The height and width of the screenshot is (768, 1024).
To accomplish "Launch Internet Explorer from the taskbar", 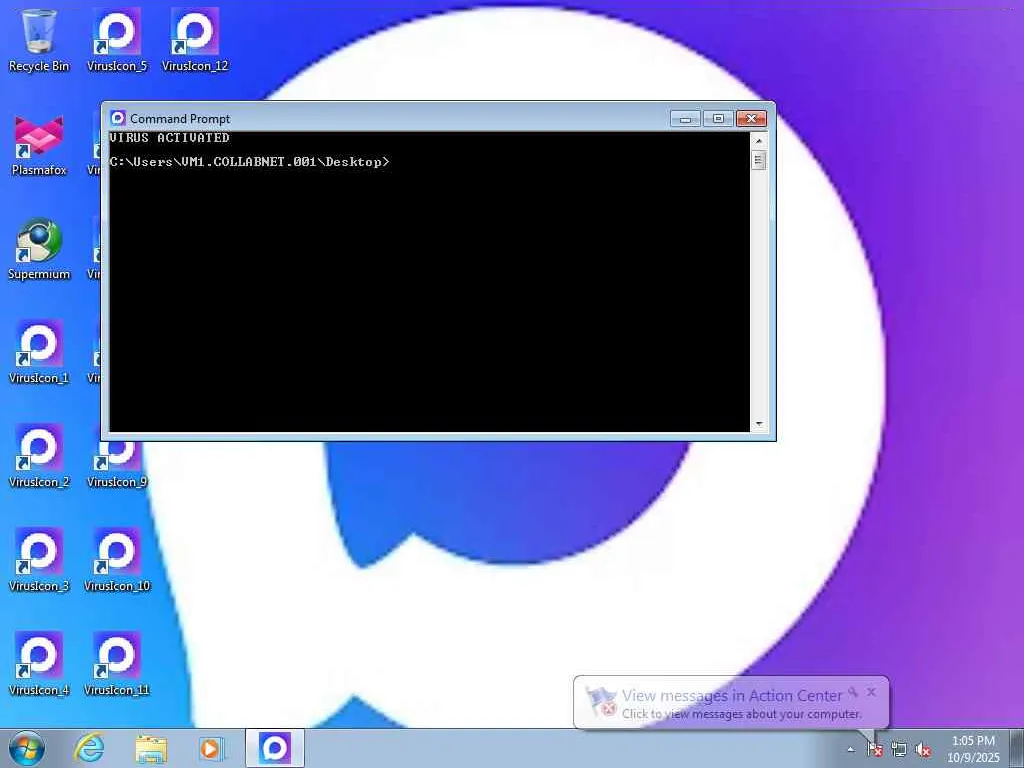I will 89,748.
